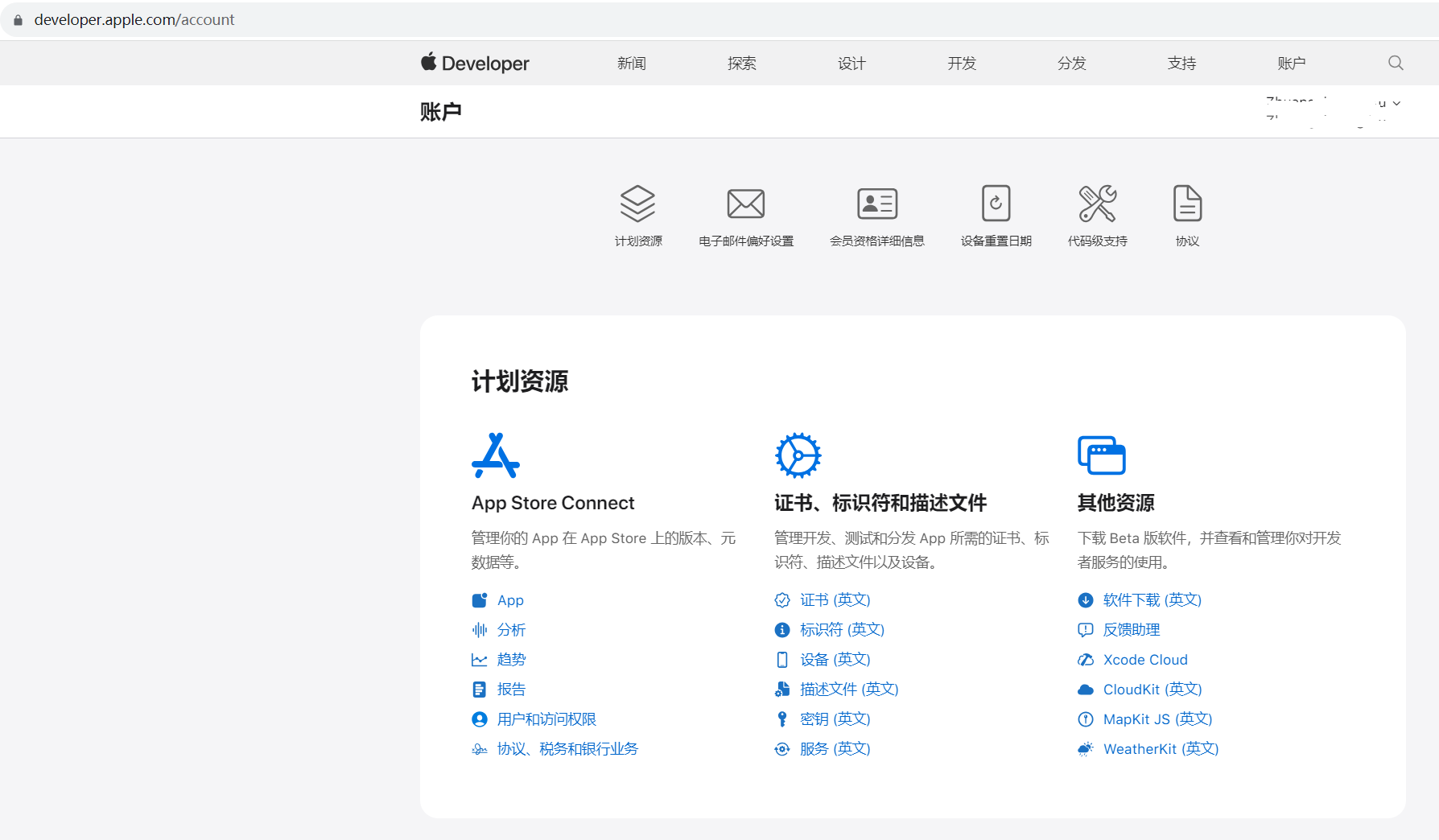The image size is (1439, 840).
Task: Click the lock icon in address bar
Action: pyautogui.click(x=18, y=20)
